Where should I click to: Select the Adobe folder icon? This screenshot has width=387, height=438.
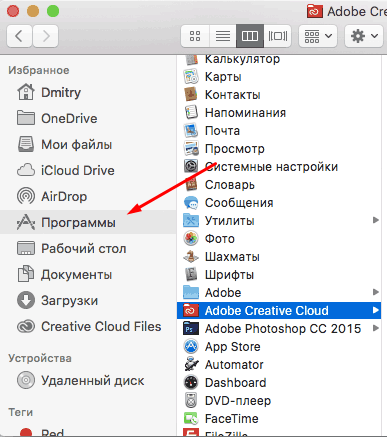191,293
